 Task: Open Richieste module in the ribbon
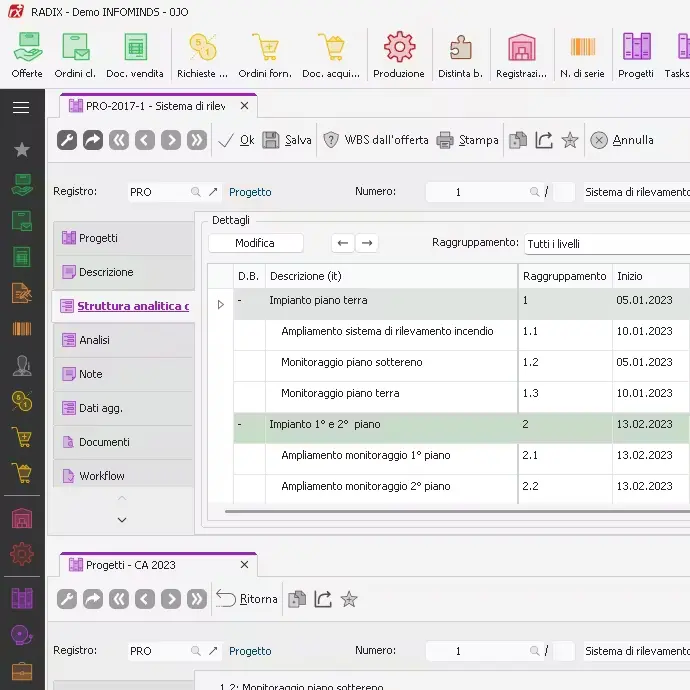click(x=202, y=55)
